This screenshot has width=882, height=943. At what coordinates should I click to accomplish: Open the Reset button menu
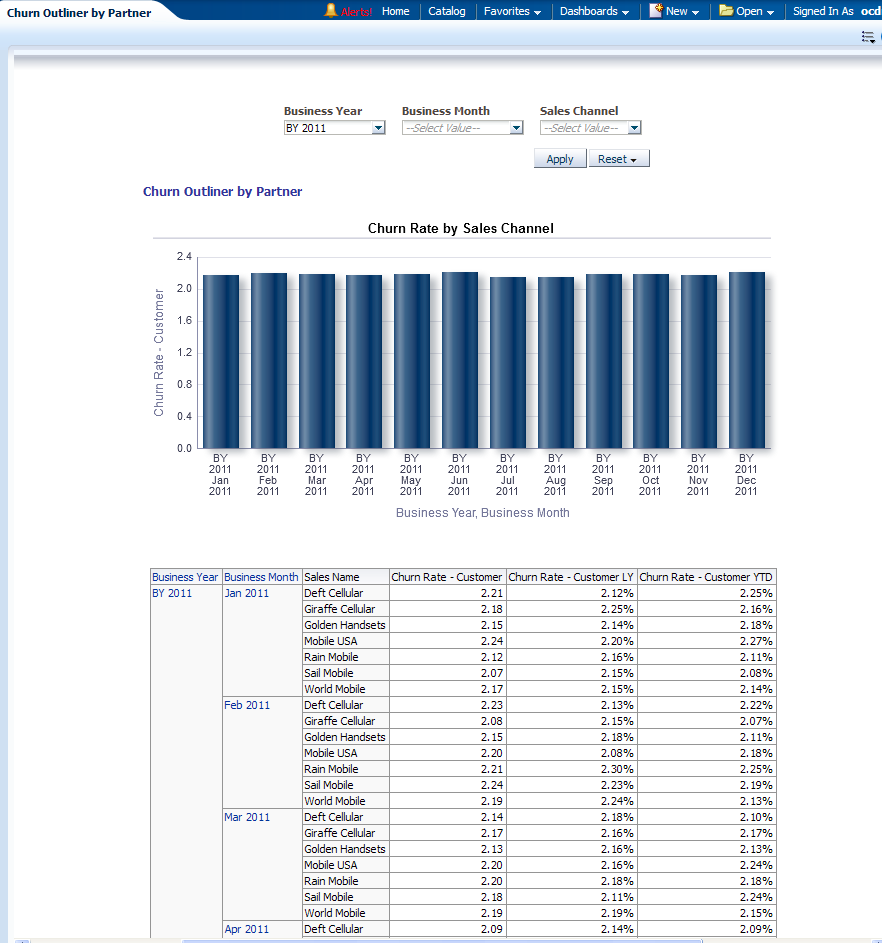click(x=618, y=159)
